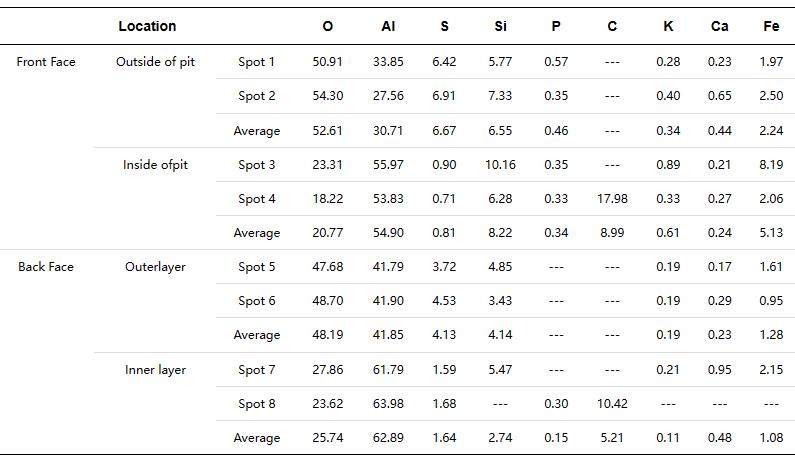Image resolution: width=795 pixels, height=460 pixels.
Task: Click the Back Face row label
Action: click(46, 267)
